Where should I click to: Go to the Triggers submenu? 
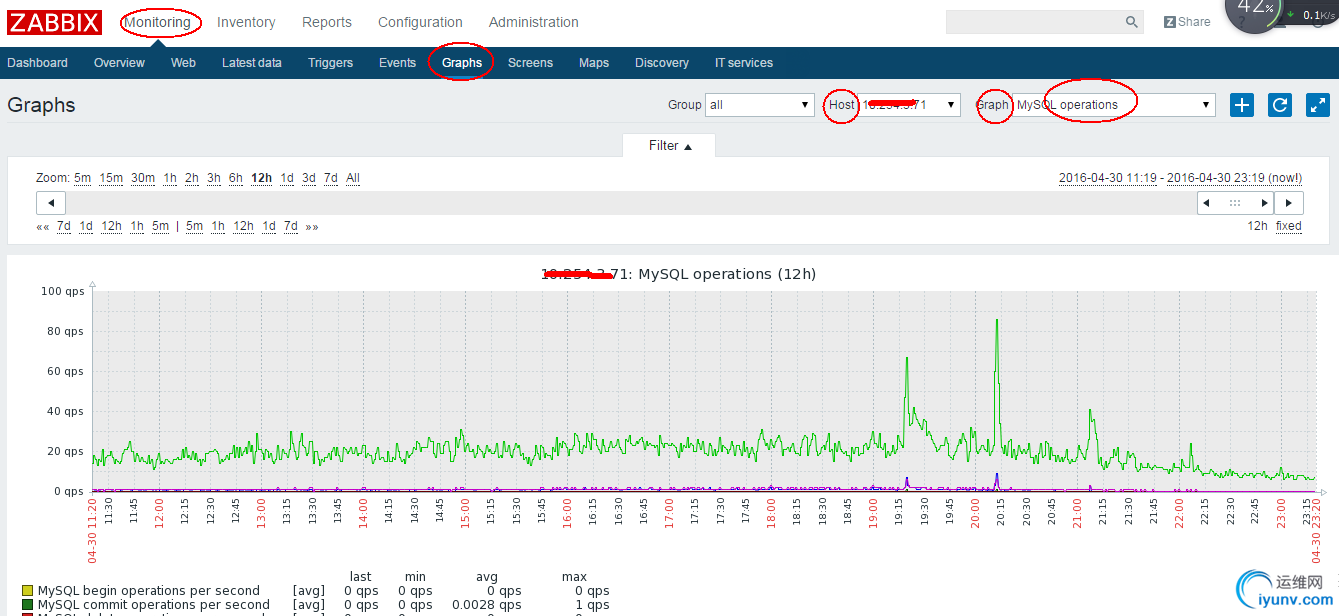(x=330, y=63)
